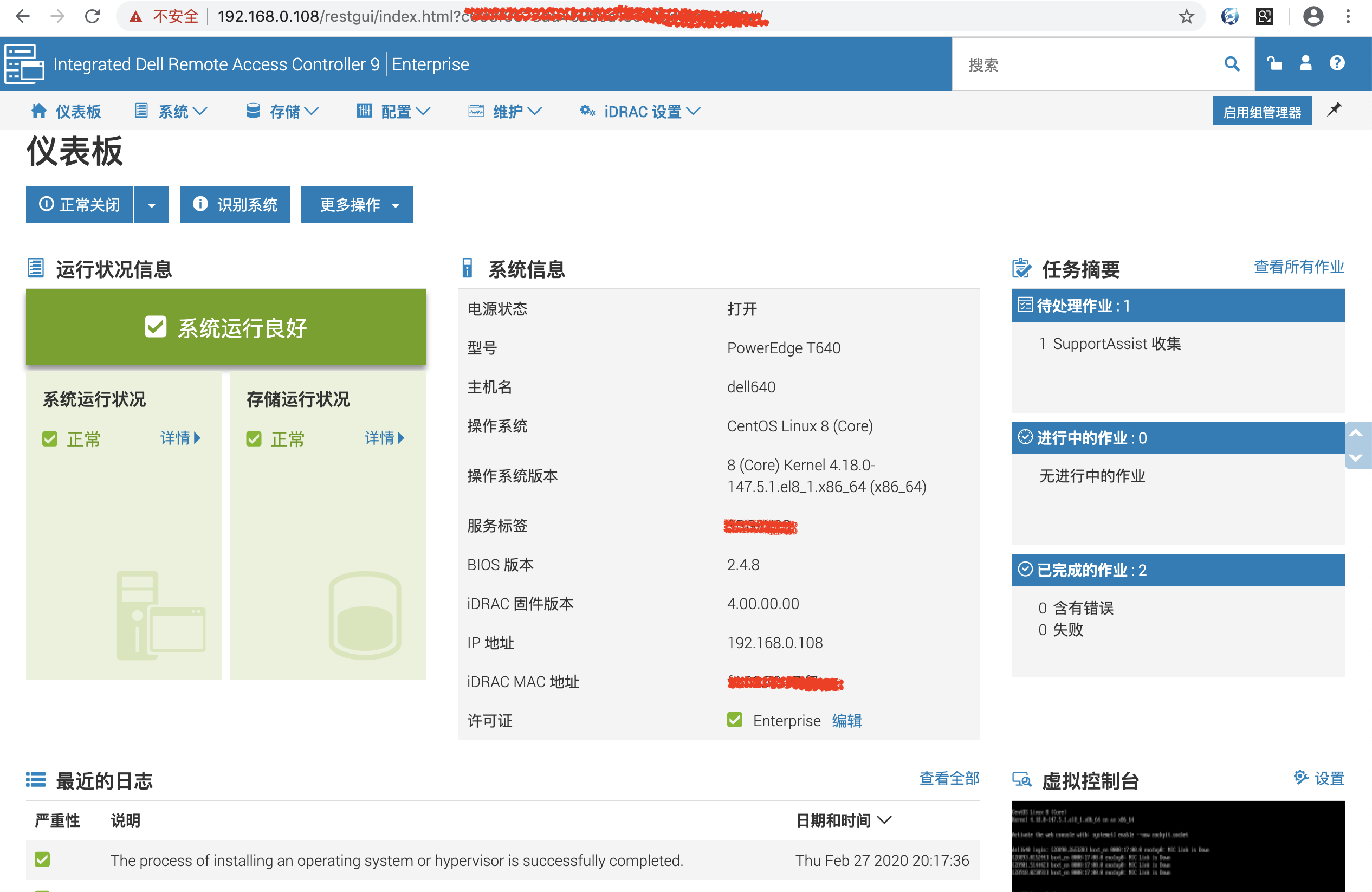Click the storage cylinder health graphic
1372x892 pixels.
365,615
